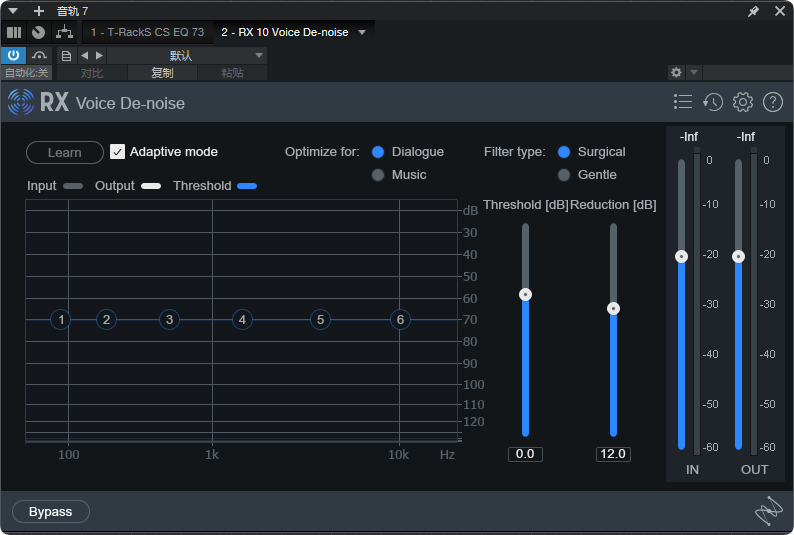Click the 粘贴 paste button

232,73
